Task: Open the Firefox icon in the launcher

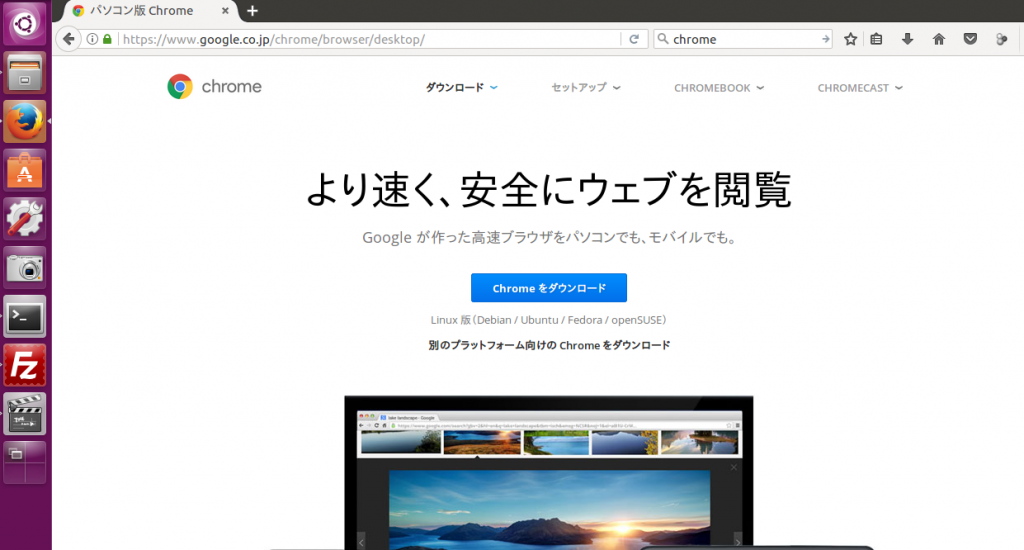Action: pos(24,121)
